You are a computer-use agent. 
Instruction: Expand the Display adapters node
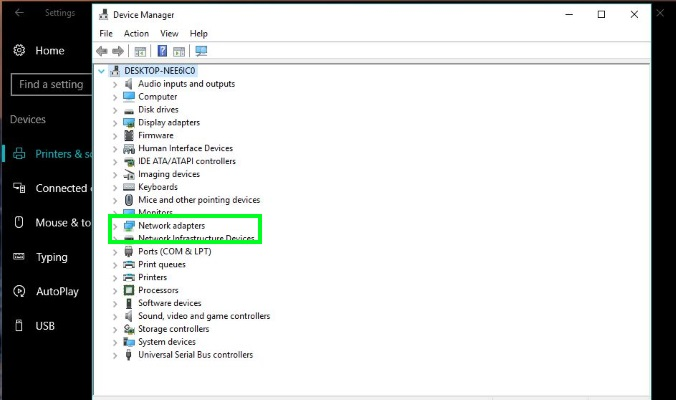coord(115,123)
